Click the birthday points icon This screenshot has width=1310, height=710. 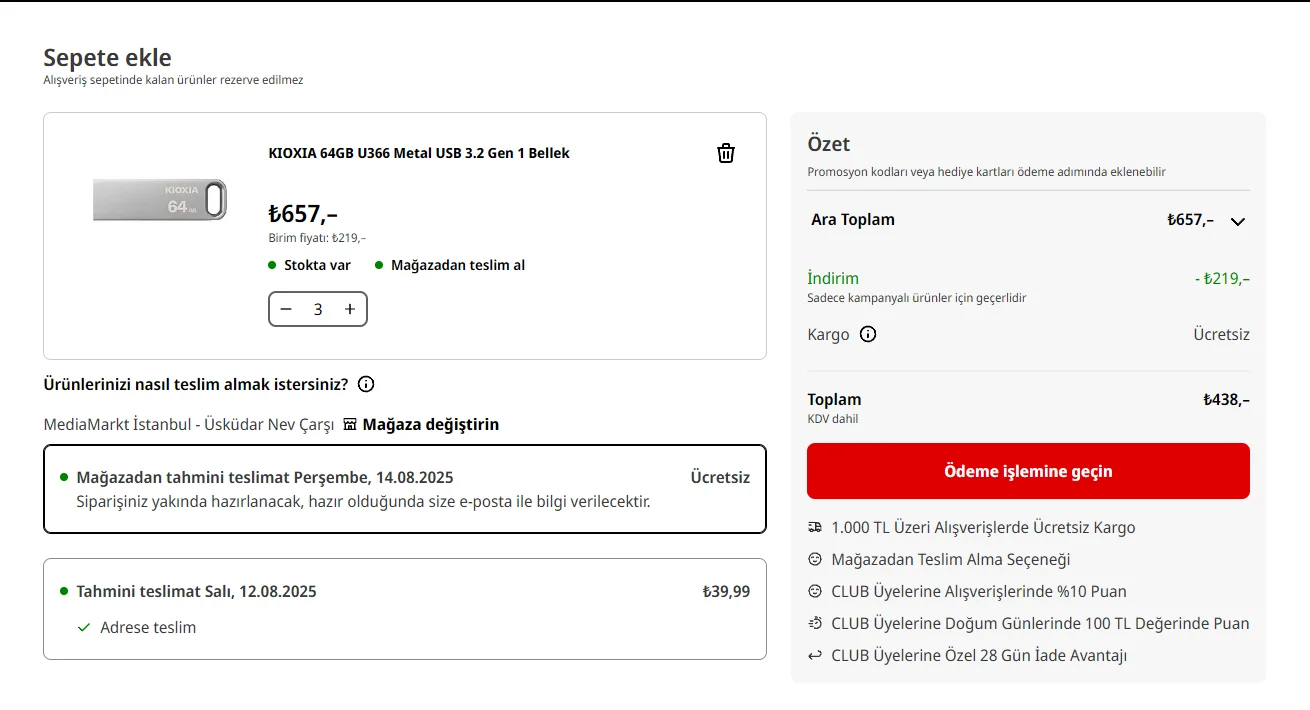pos(815,623)
